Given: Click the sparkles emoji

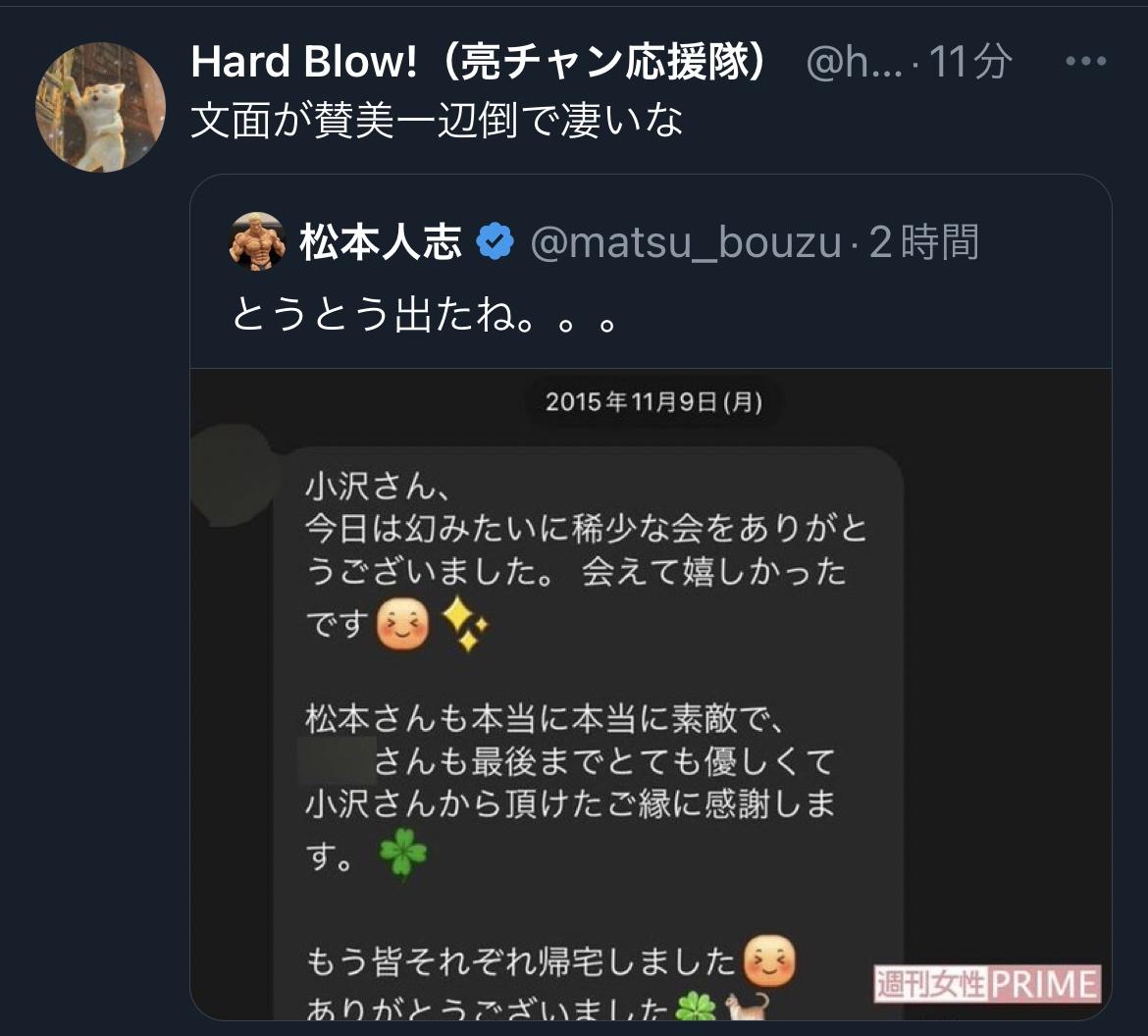Looking at the screenshot, I should click(x=465, y=624).
